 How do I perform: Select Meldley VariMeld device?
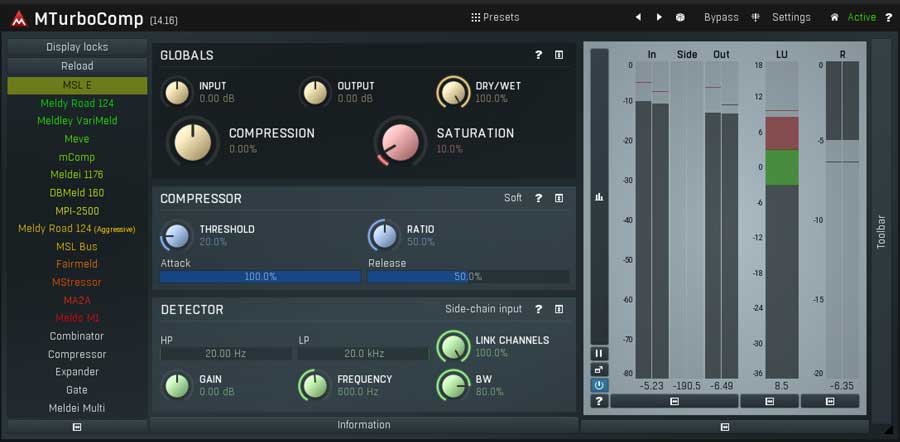click(77, 121)
